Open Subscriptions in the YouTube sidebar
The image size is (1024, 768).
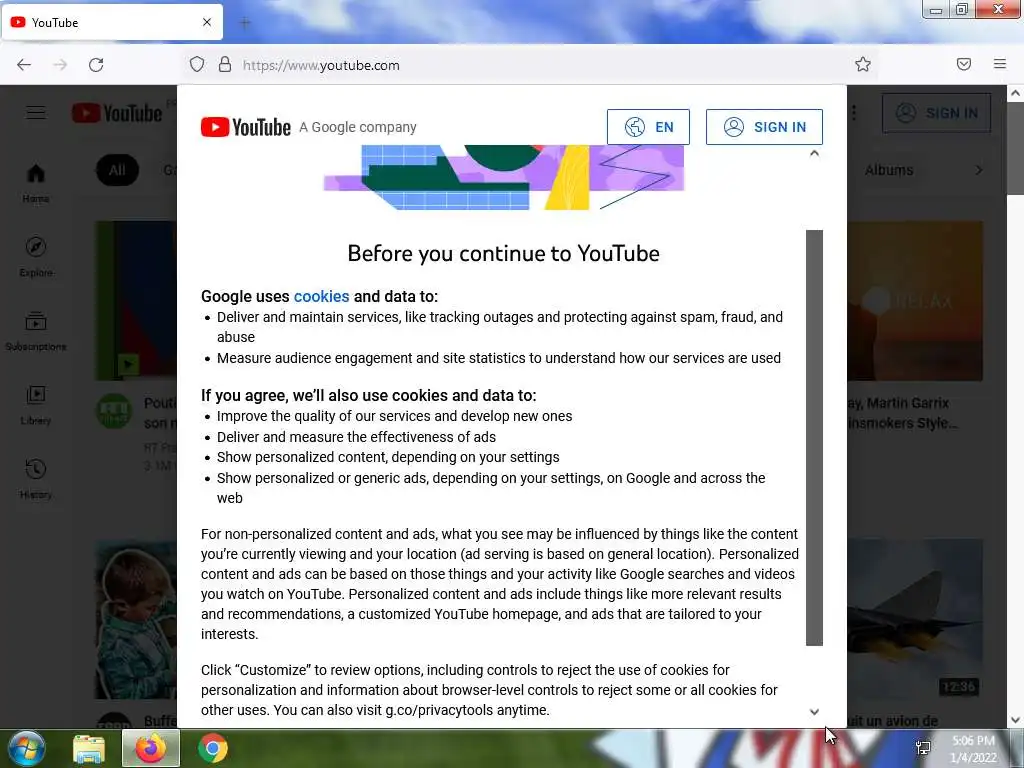point(36,331)
